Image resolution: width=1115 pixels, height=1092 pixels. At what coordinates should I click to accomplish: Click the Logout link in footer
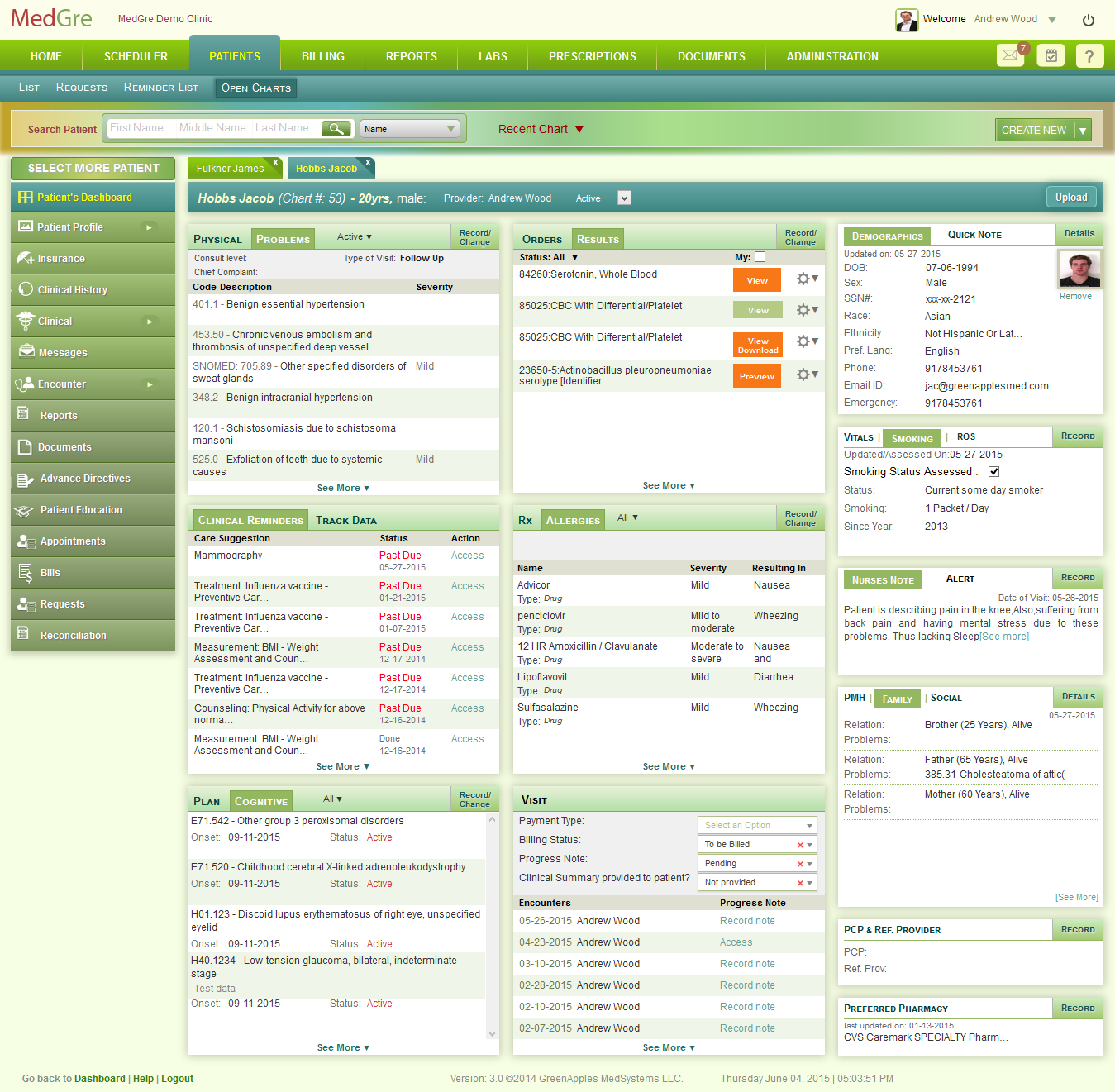(177, 1079)
